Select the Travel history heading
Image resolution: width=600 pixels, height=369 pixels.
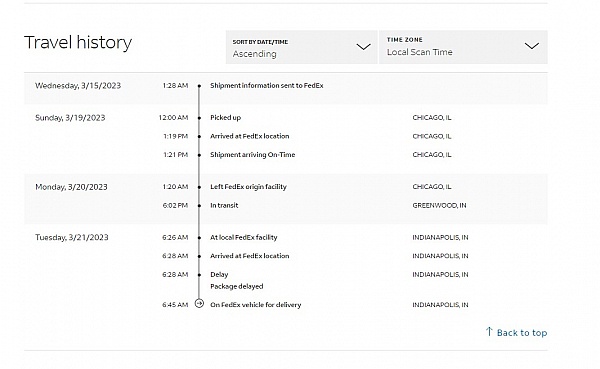click(78, 42)
